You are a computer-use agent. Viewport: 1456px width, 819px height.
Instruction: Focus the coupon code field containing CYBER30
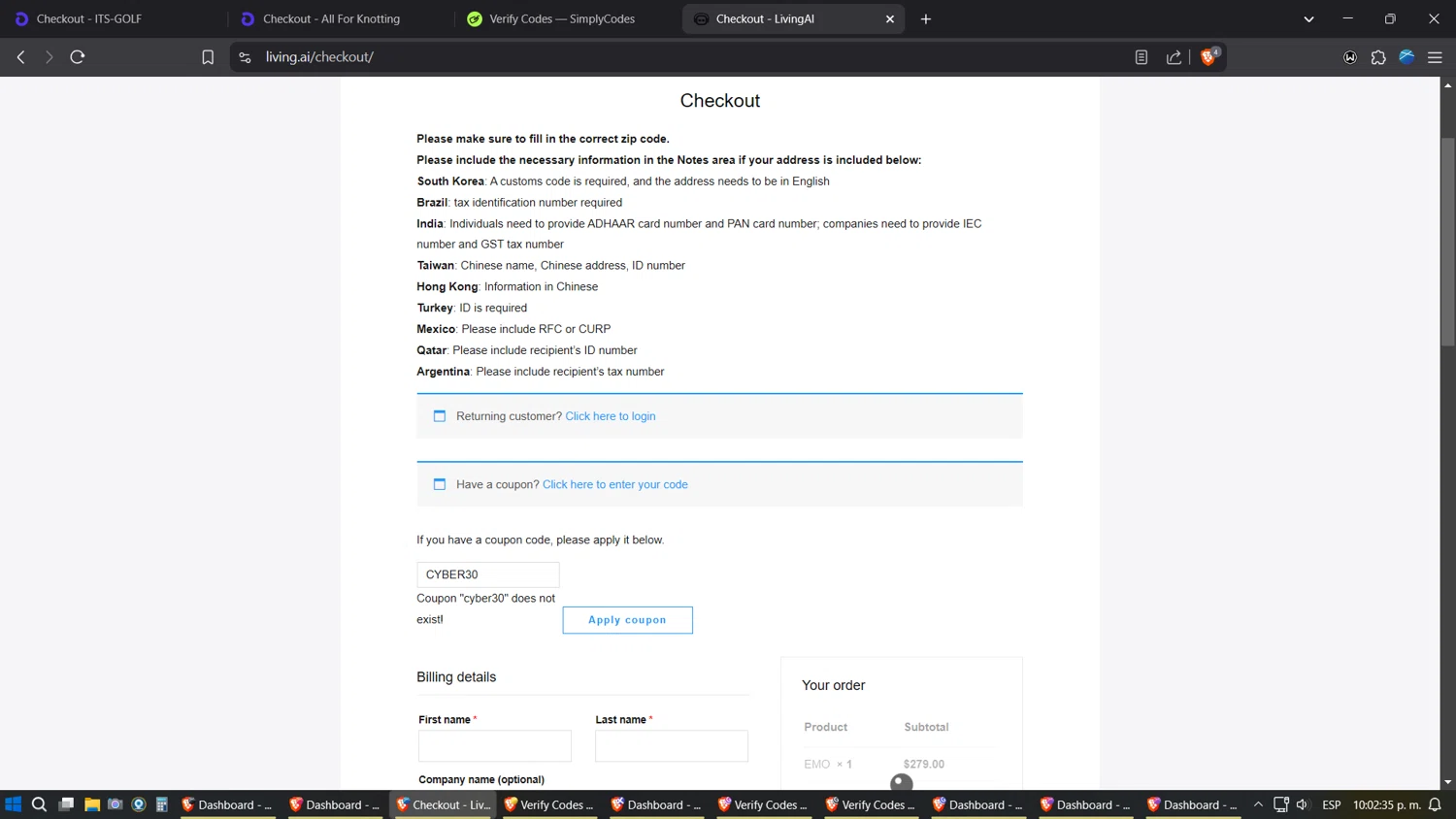488,574
